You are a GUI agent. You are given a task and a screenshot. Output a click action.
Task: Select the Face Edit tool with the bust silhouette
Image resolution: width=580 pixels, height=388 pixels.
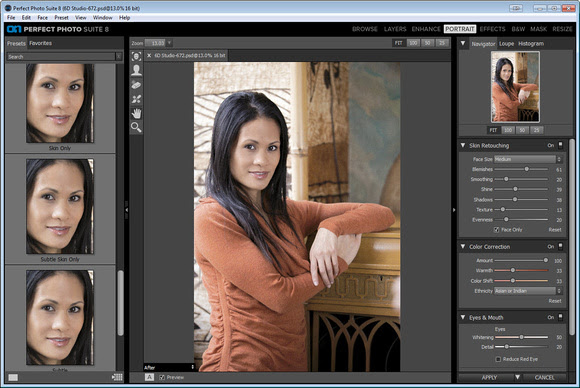pyautogui.click(x=136, y=70)
